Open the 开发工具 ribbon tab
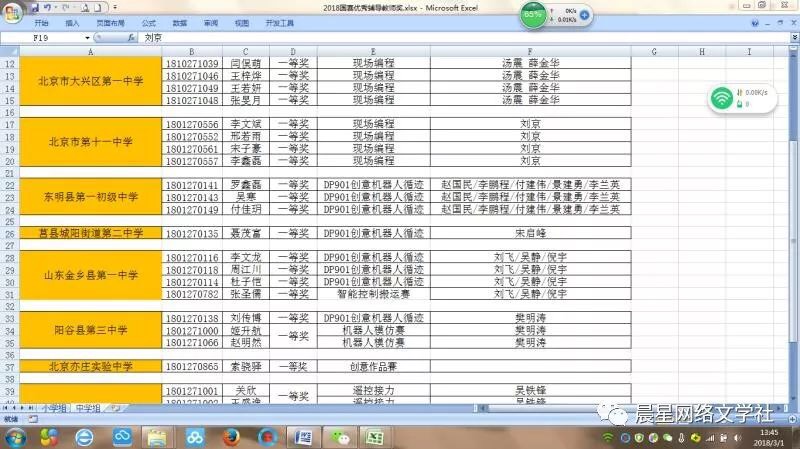Viewport: 800px width, 449px height. coord(279,22)
